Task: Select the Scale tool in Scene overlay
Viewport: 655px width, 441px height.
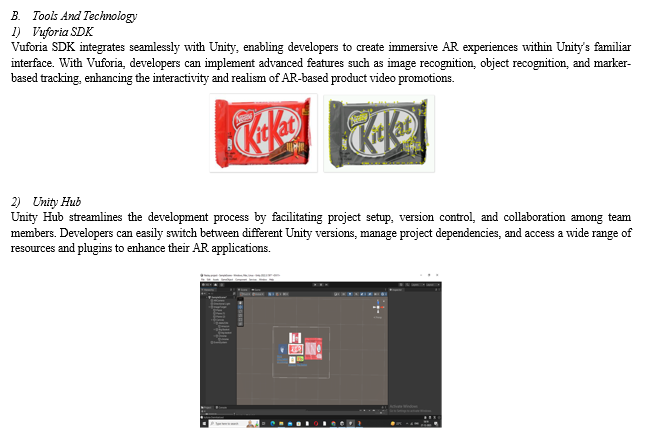Action: [240, 316]
